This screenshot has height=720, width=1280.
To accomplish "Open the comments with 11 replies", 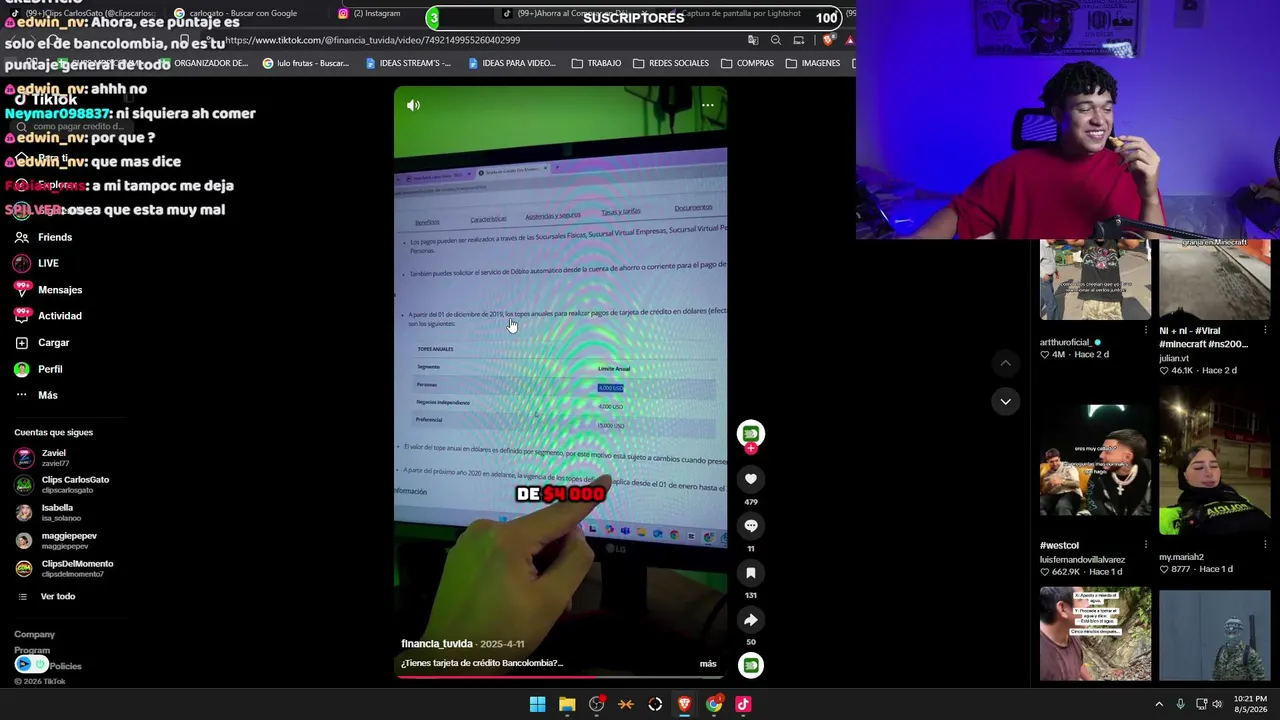I will (x=751, y=526).
